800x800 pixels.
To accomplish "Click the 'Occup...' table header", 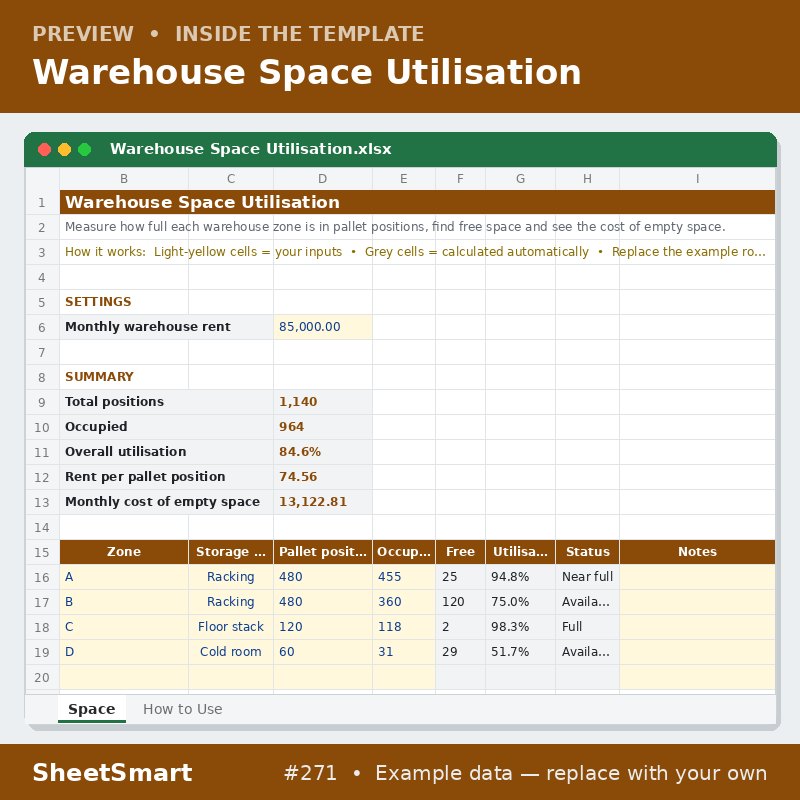I will [x=404, y=552].
